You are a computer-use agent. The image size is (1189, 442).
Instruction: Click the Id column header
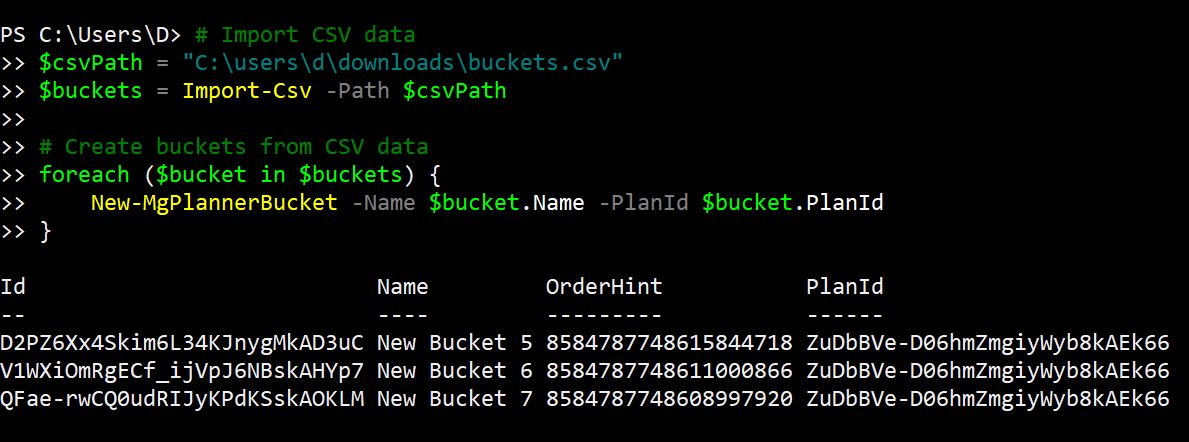pos(13,287)
